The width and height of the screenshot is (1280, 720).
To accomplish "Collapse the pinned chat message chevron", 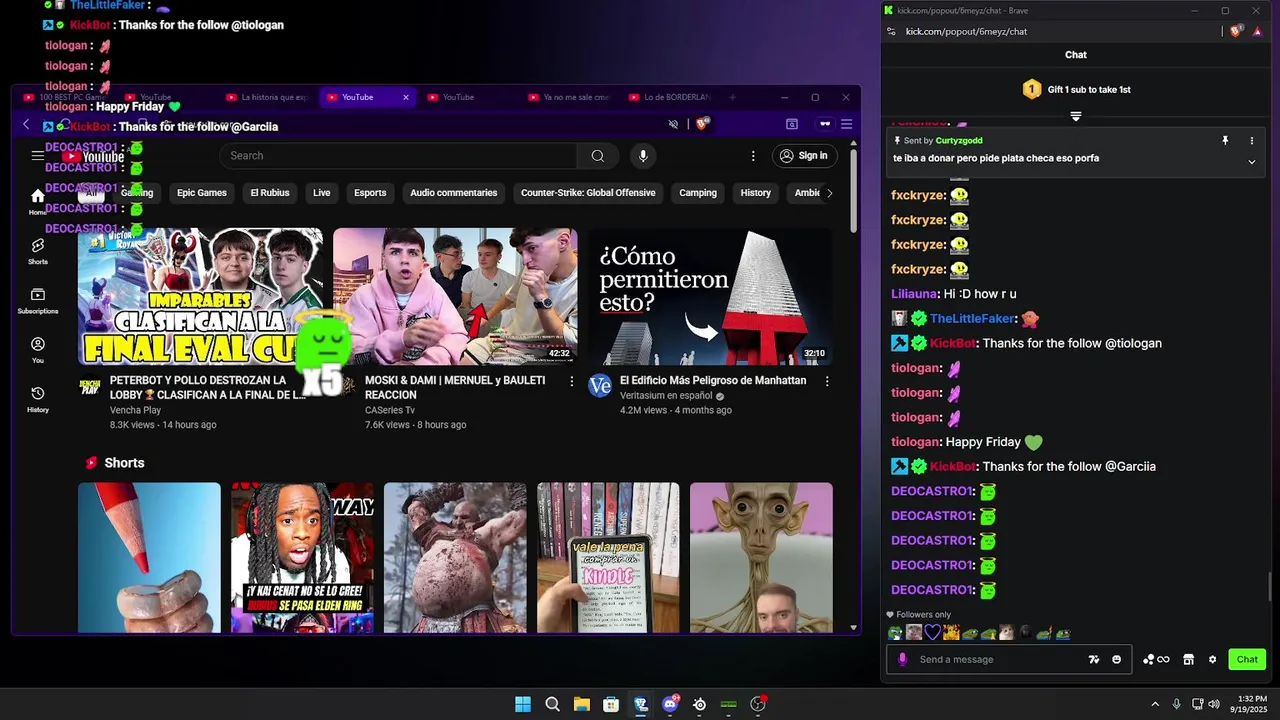I will click(1251, 162).
